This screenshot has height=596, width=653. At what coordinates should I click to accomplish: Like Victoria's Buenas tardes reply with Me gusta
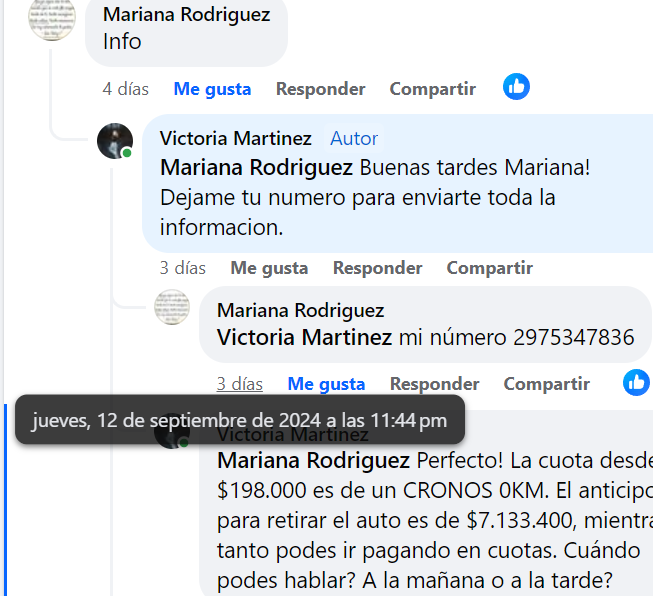coord(269,268)
